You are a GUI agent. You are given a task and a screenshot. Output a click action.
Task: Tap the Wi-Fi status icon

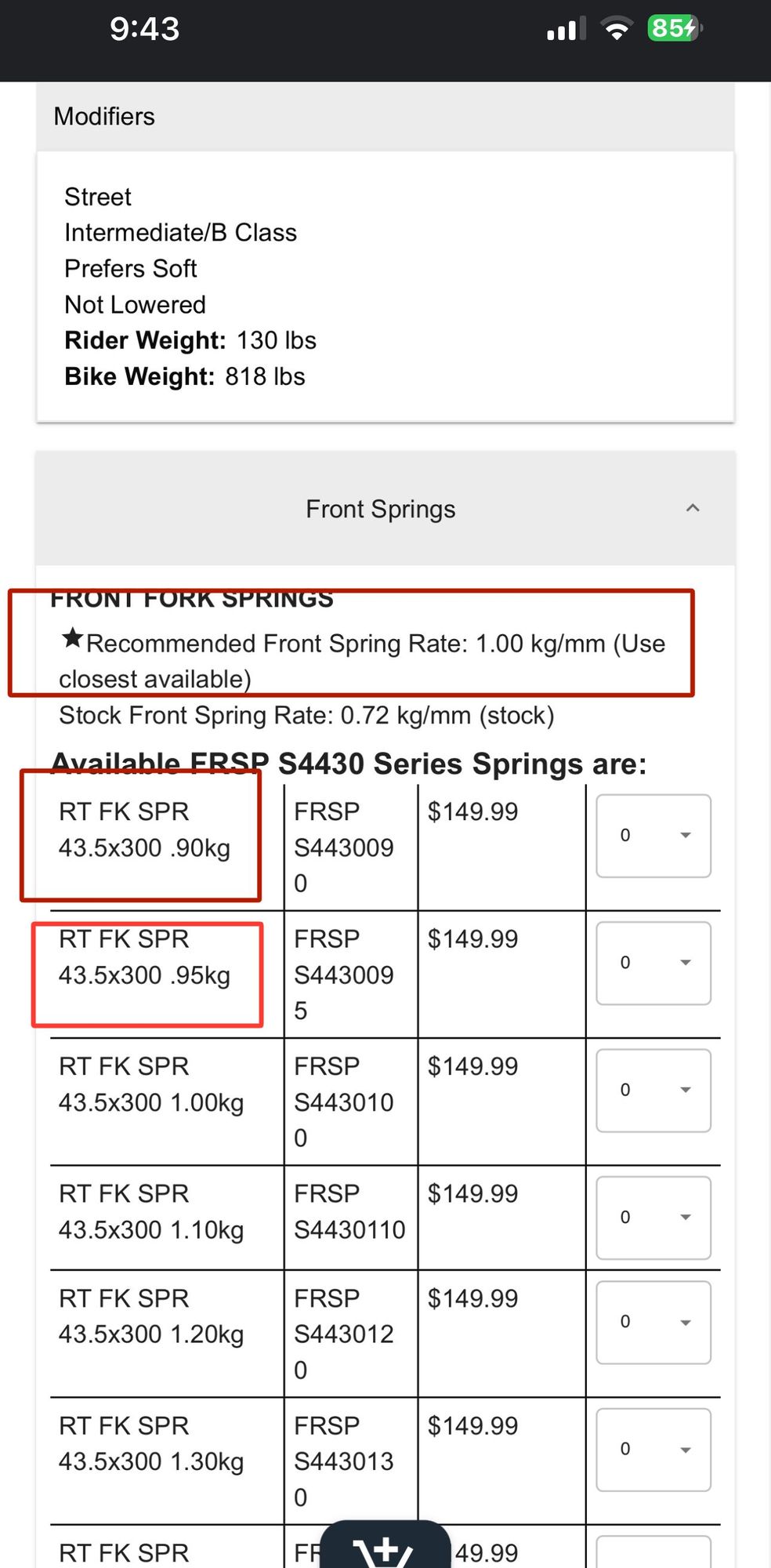[x=617, y=30]
